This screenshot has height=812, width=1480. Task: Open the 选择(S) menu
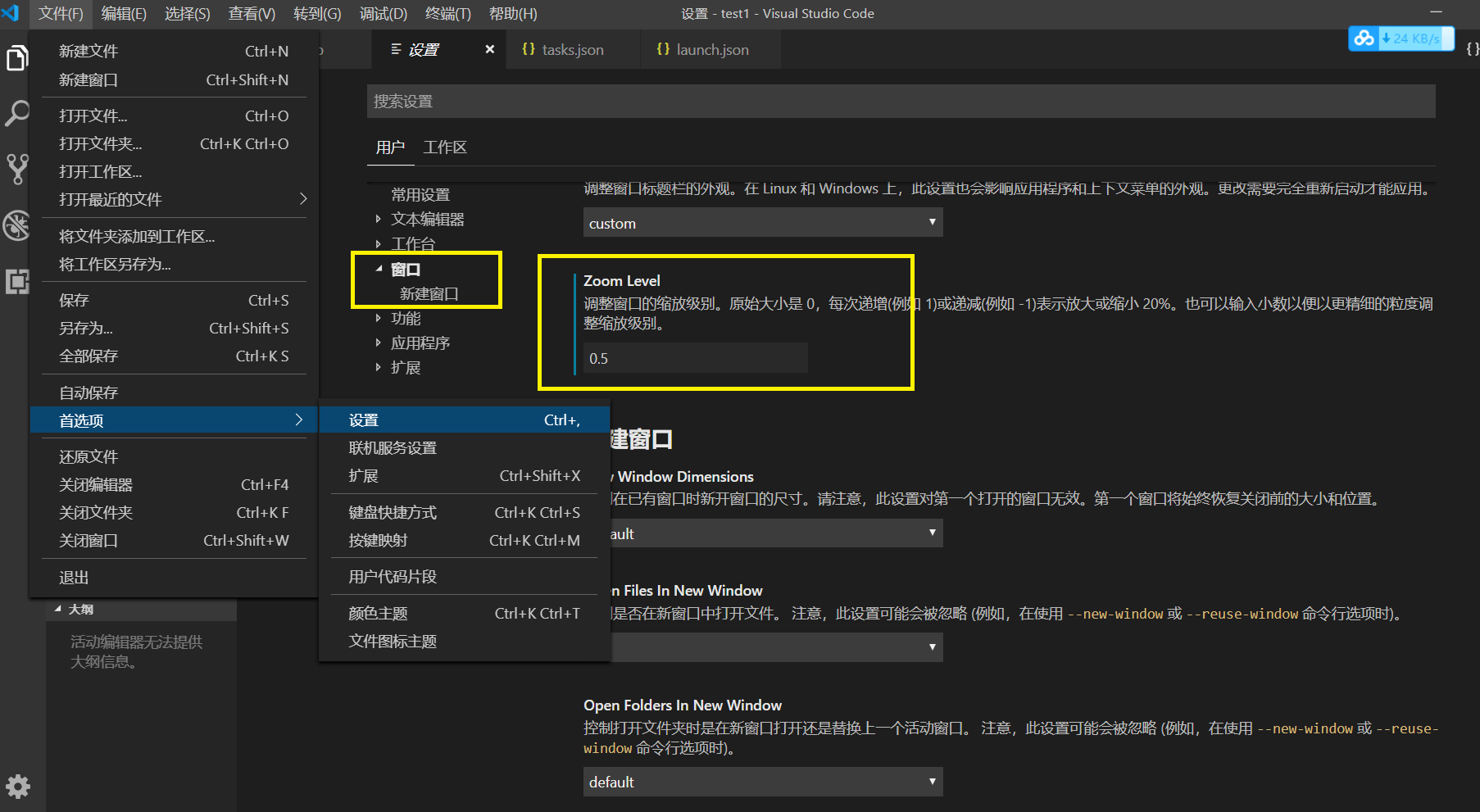click(187, 14)
